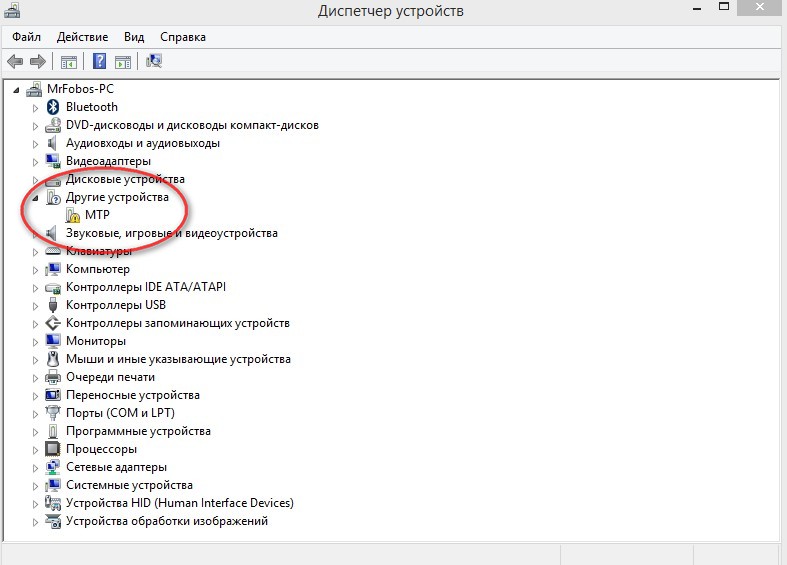
Task: Click the show/hide console tree toolbar icon
Action: (69, 62)
